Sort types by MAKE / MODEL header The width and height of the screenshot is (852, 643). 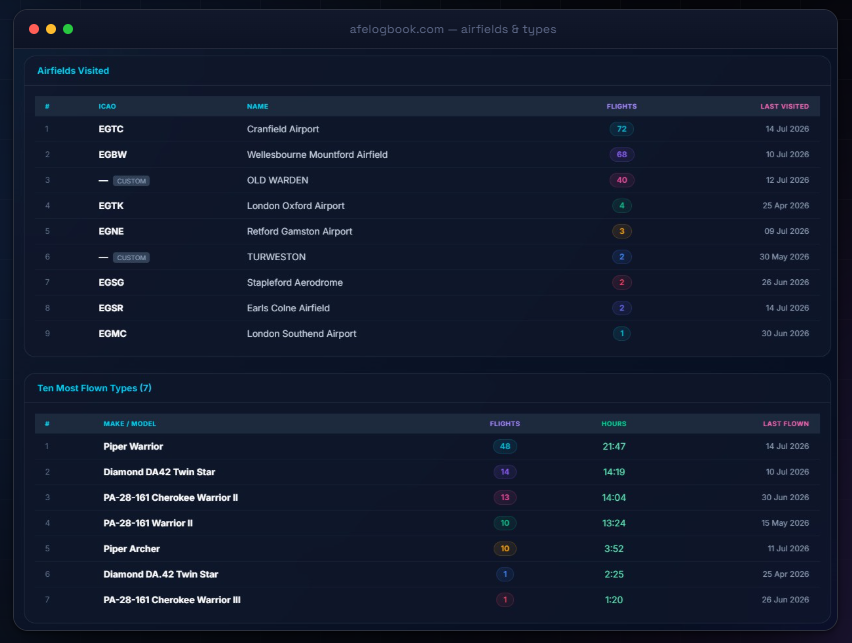click(129, 424)
